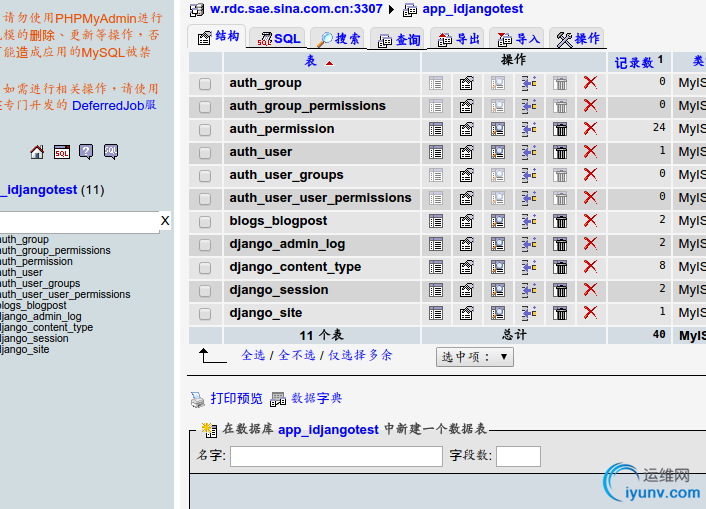Insert a row into blogs_blogpost

pos(529,221)
